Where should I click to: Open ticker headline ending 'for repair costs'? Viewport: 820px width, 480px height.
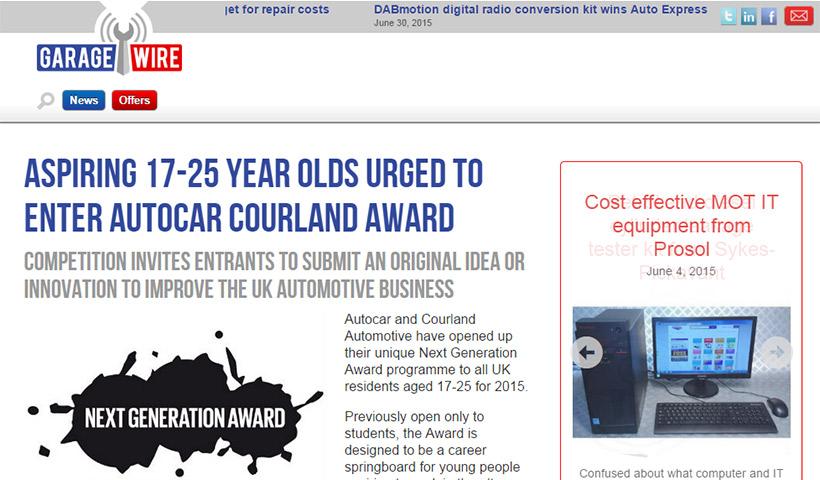tap(277, 9)
